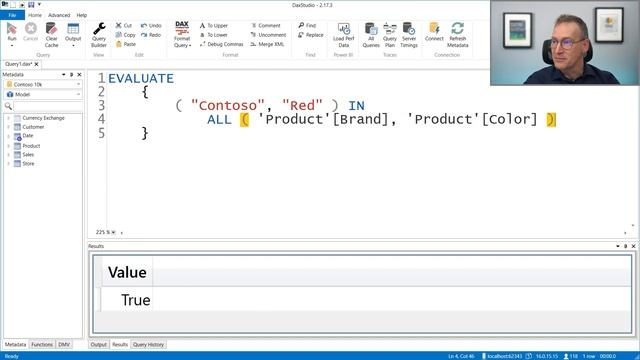Select the Product table in metadata
The width and height of the screenshot is (640, 360).
[31, 146]
